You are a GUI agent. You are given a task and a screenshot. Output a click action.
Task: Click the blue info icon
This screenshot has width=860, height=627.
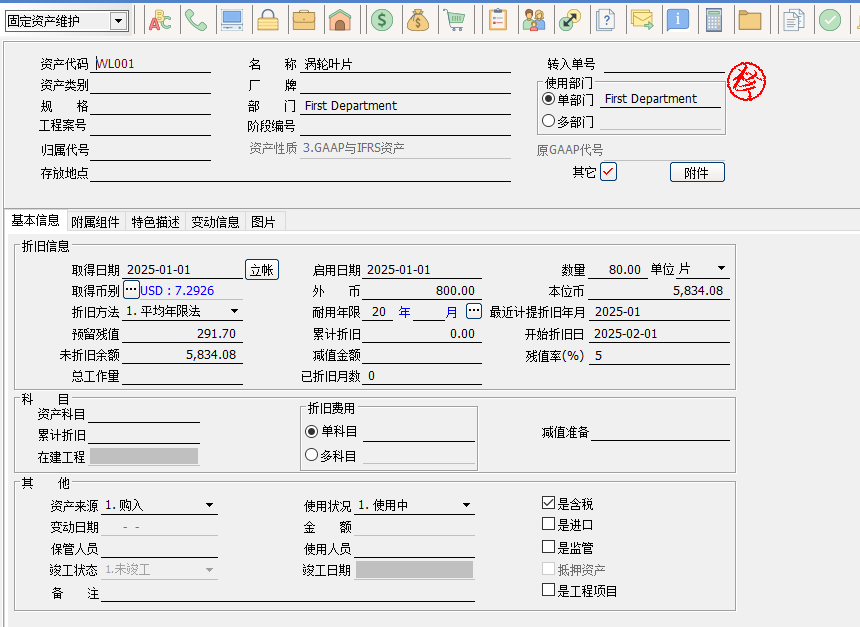678,20
